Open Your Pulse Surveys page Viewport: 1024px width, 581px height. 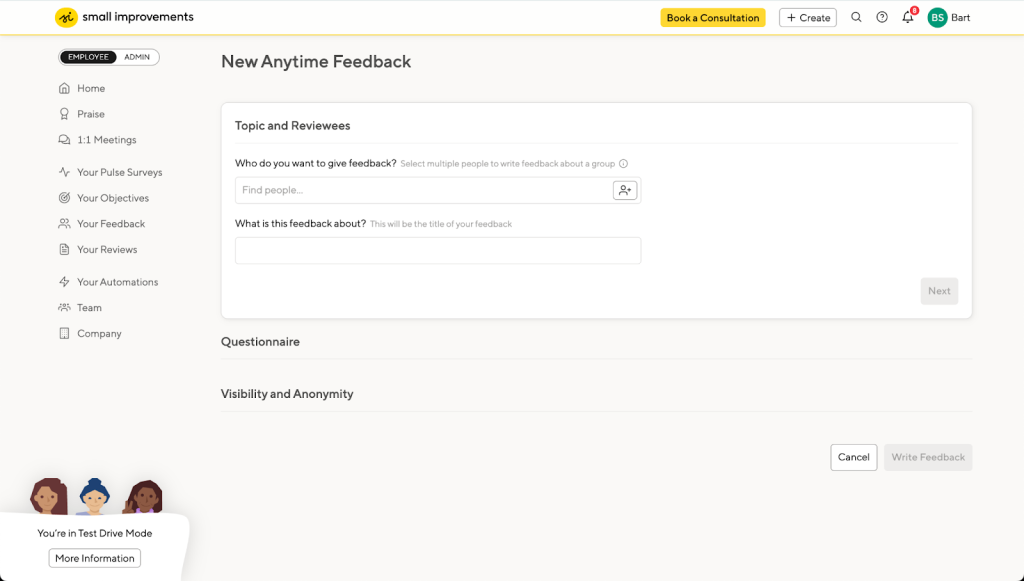[x=119, y=172]
